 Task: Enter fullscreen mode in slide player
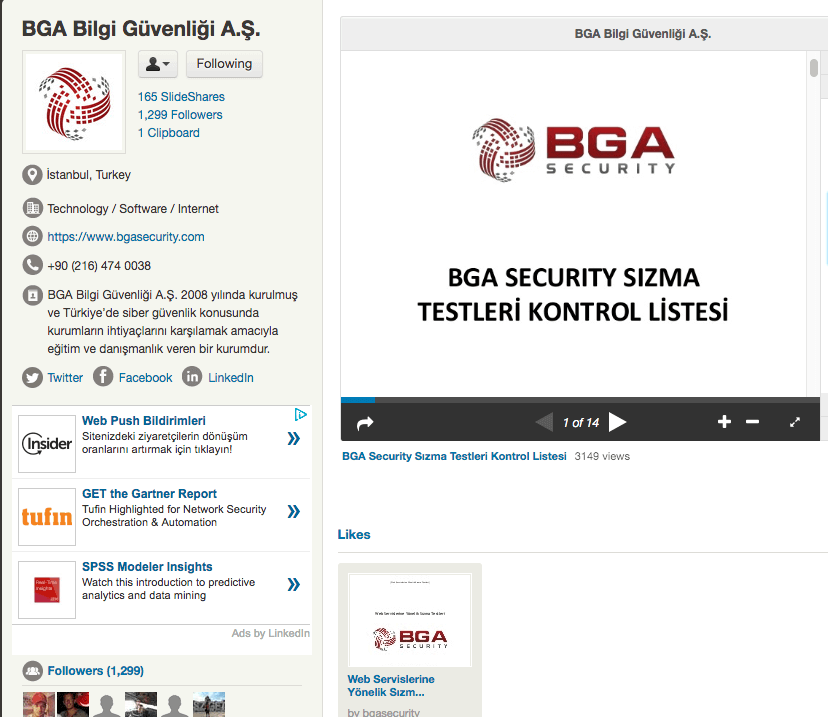pos(795,422)
